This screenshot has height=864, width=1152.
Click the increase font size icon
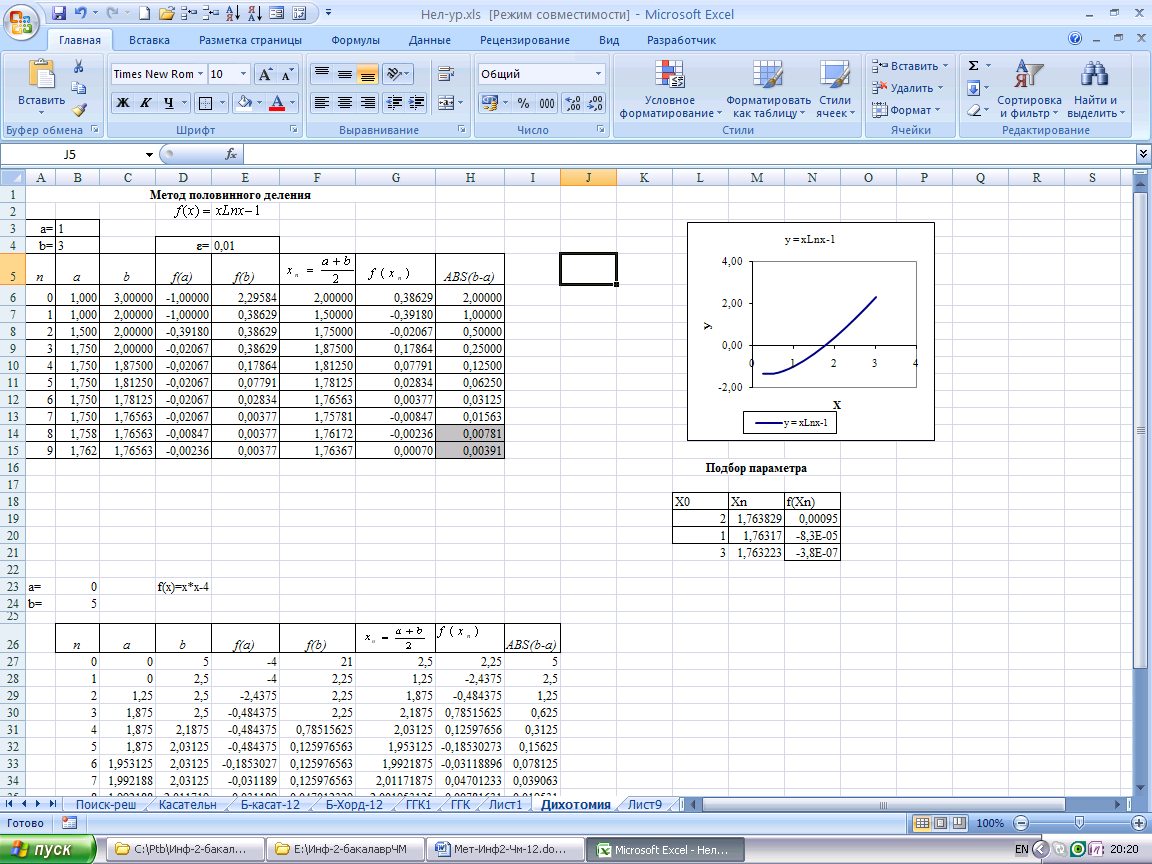click(x=265, y=74)
